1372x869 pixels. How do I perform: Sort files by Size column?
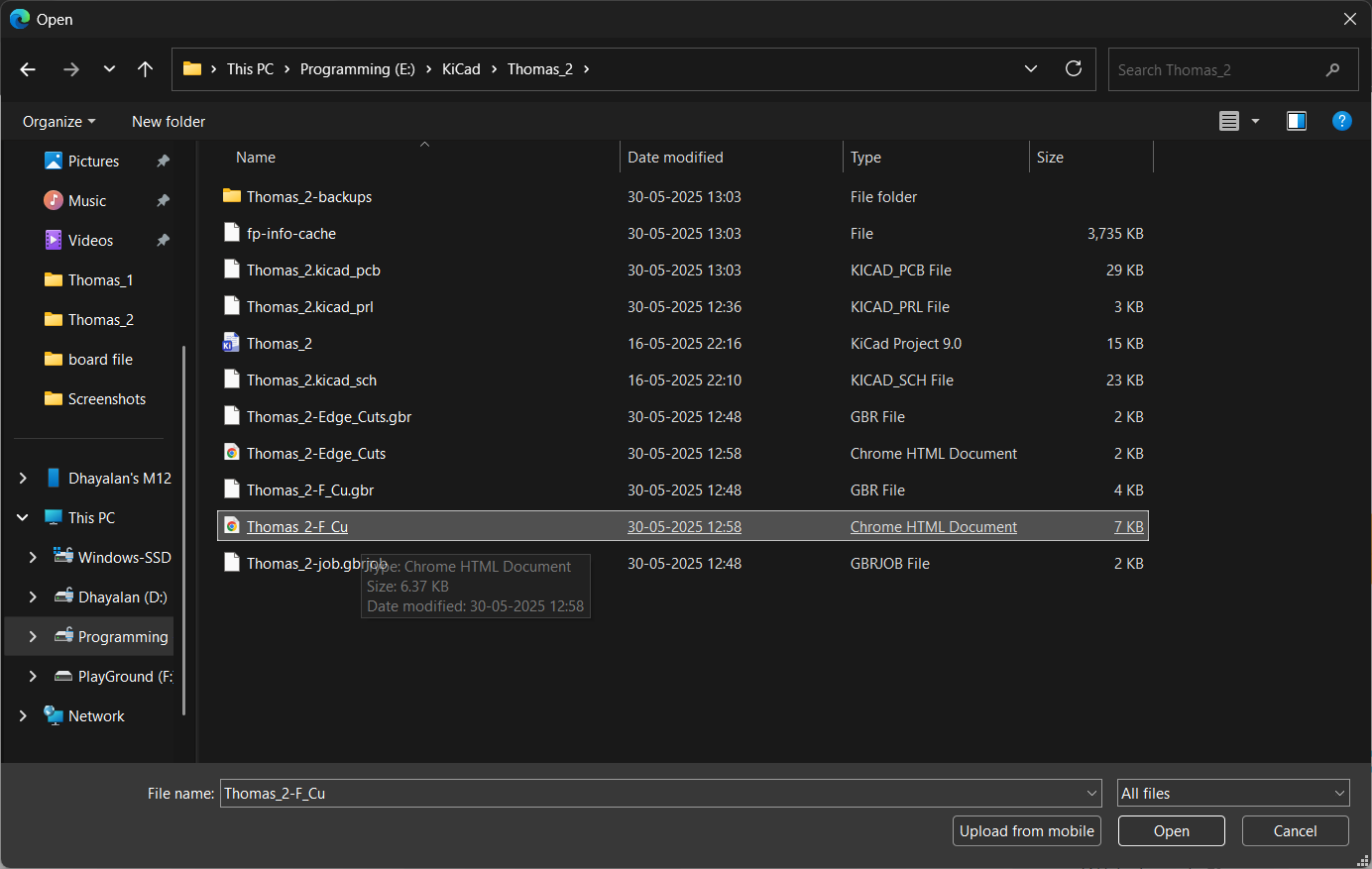click(1050, 157)
